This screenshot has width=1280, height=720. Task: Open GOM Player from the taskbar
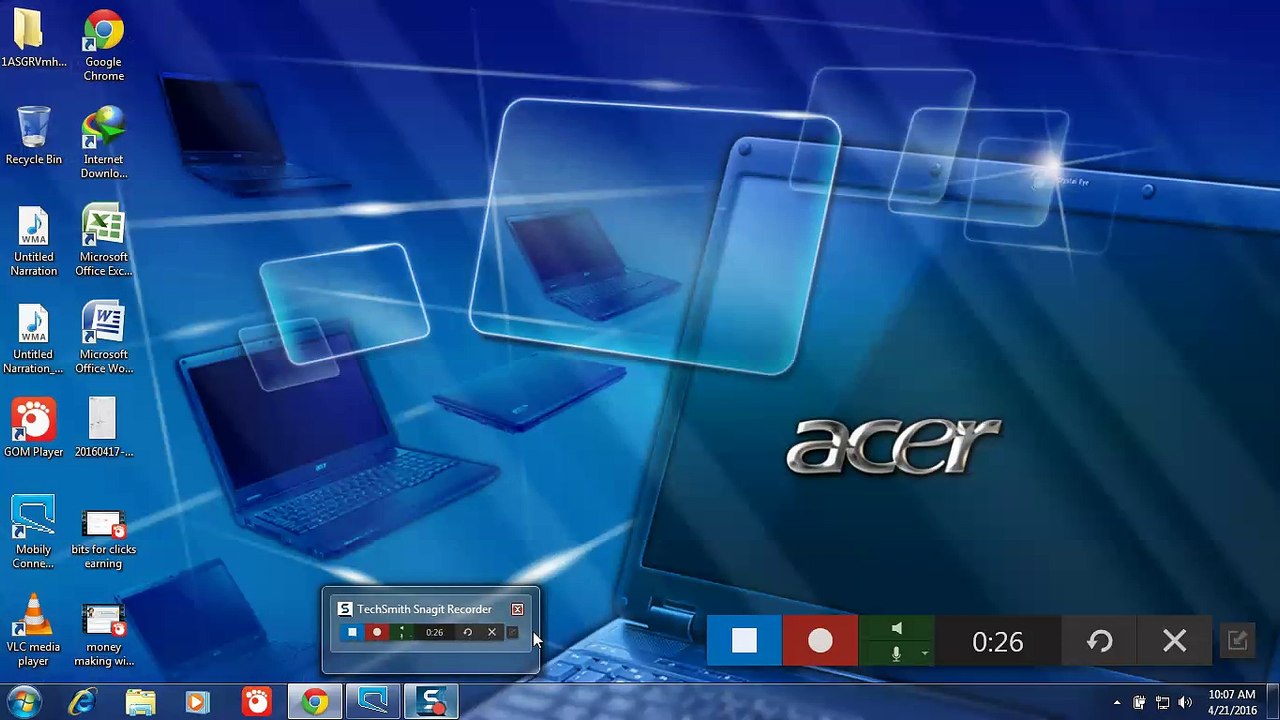[x=257, y=702]
